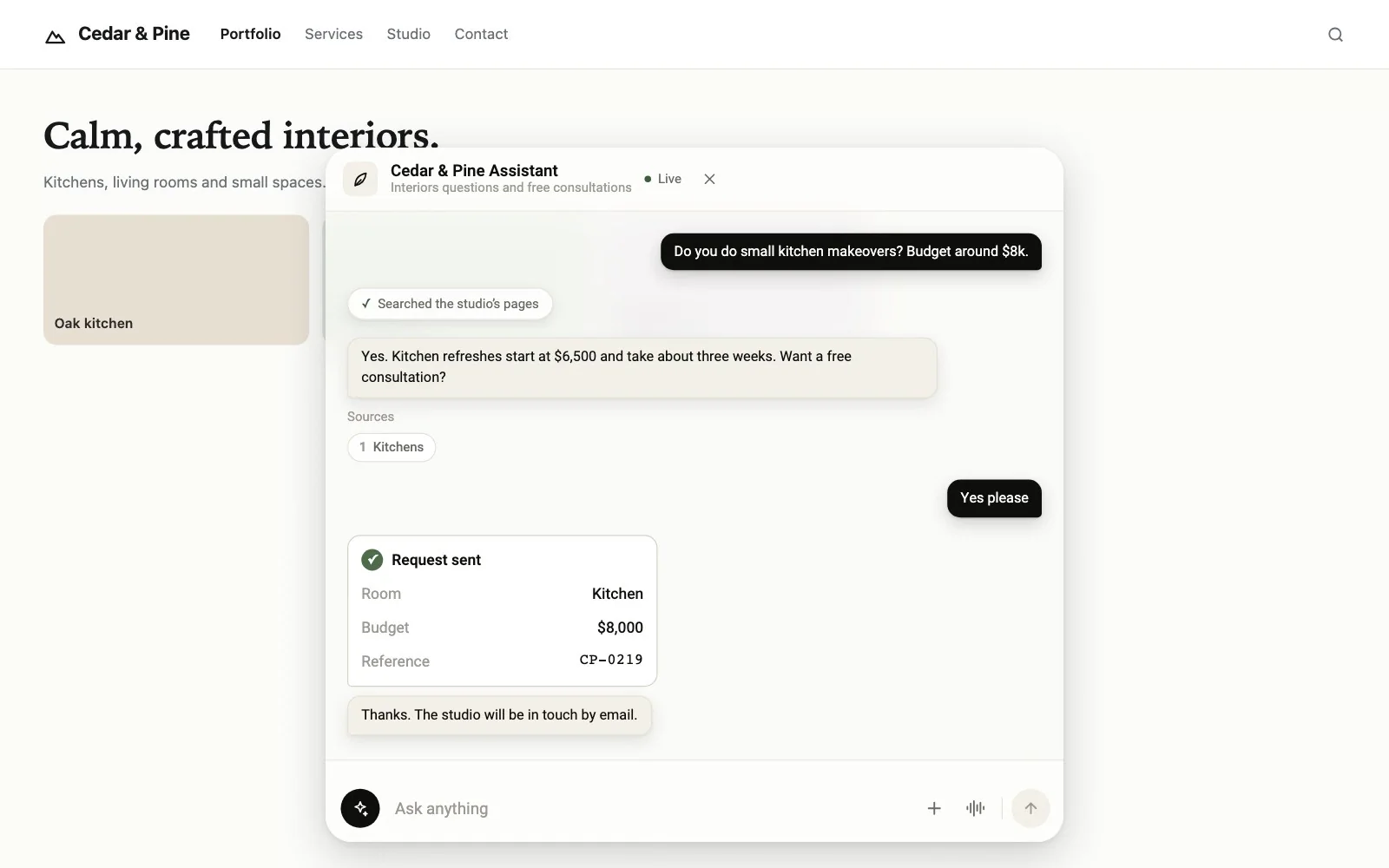
Task: Click the small kitchen makeovers question bubble
Action: pos(851,252)
